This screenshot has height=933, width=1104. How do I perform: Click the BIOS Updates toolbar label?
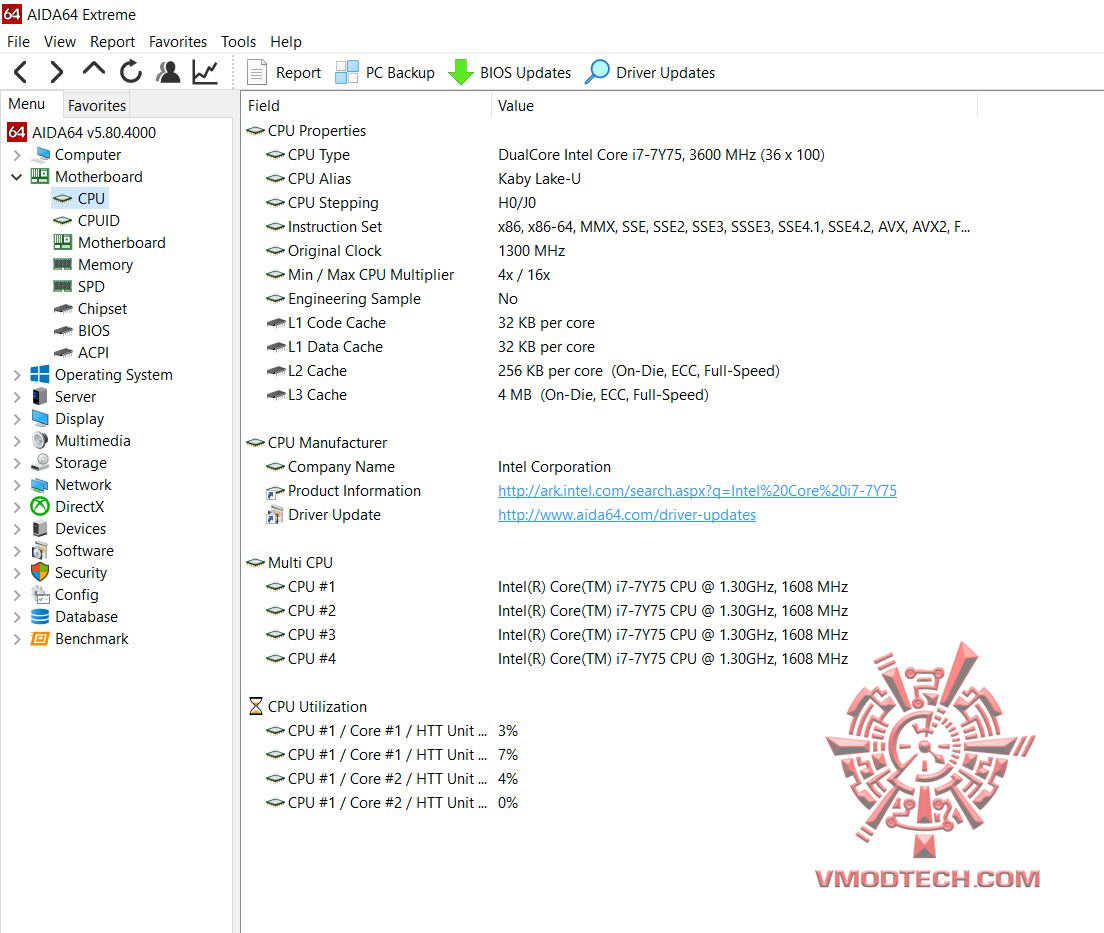click(x=525, y=73)
